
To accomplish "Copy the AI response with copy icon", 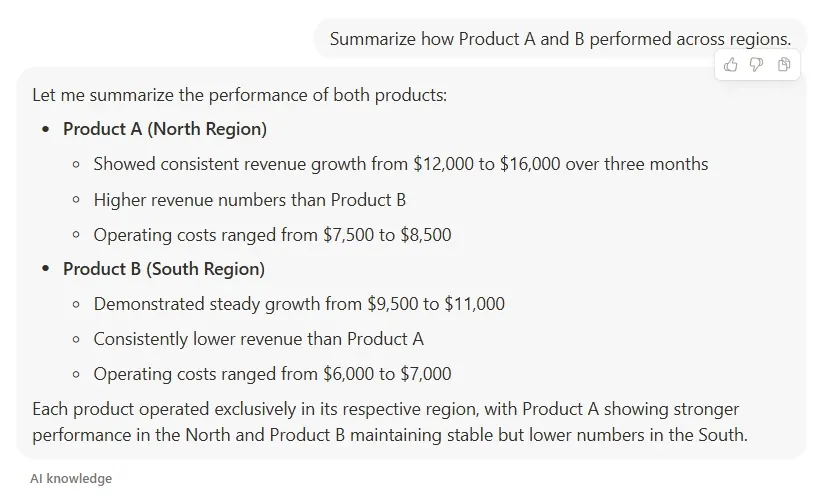I will [784, 65].
